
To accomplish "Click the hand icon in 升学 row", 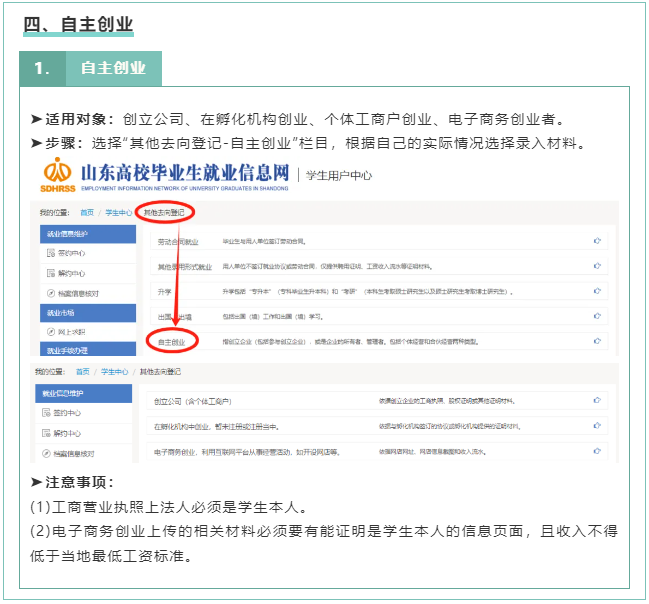I will (598, 291).
